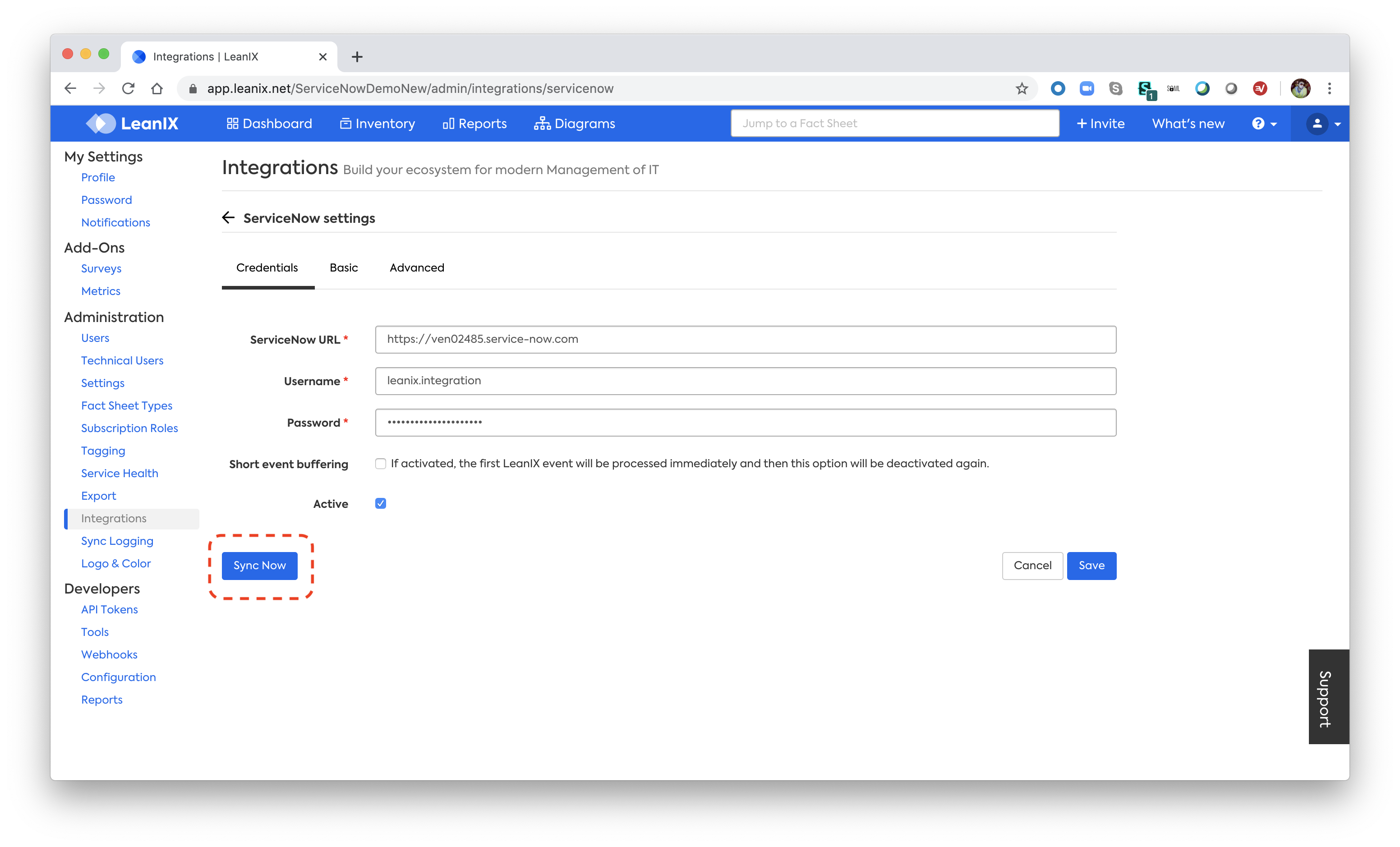Open Webhooks
The height and width of the screenshot is (847, 1400).
pos(109,655)
